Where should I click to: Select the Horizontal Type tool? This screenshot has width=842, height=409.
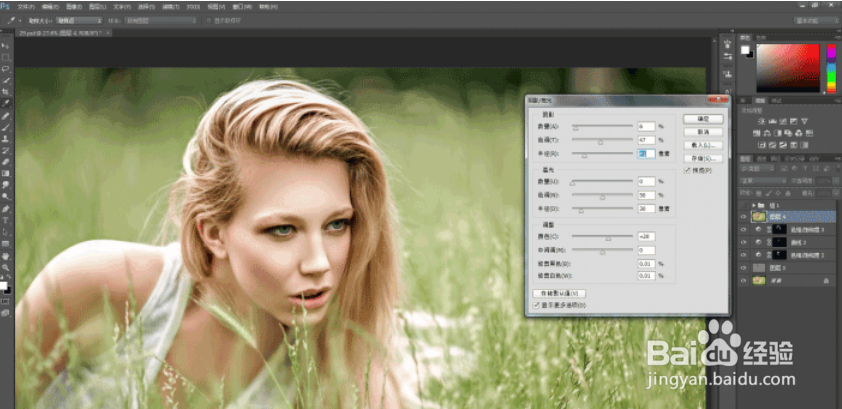click(5, 221)
